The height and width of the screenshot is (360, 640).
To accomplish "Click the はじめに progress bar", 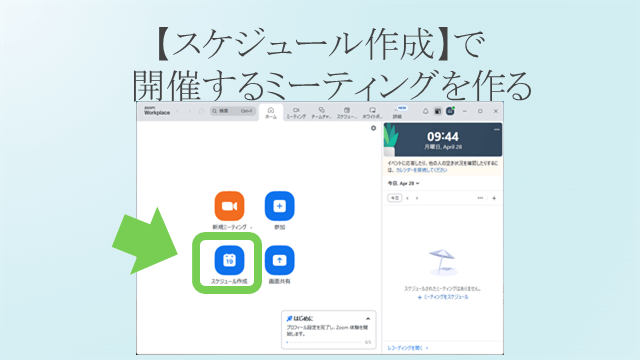I will [324, 342].
